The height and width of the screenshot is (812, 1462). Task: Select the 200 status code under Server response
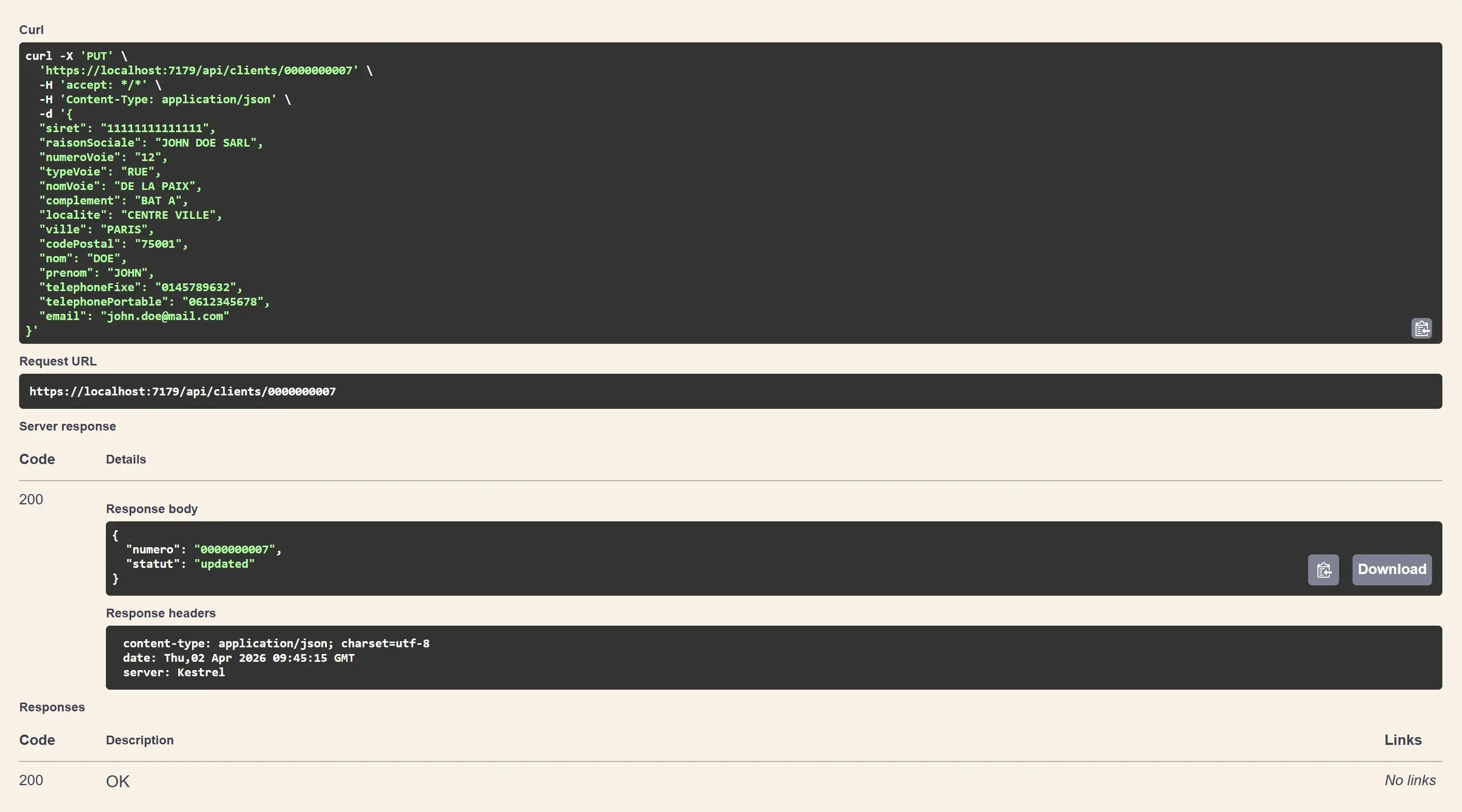(x=31, y=499)
